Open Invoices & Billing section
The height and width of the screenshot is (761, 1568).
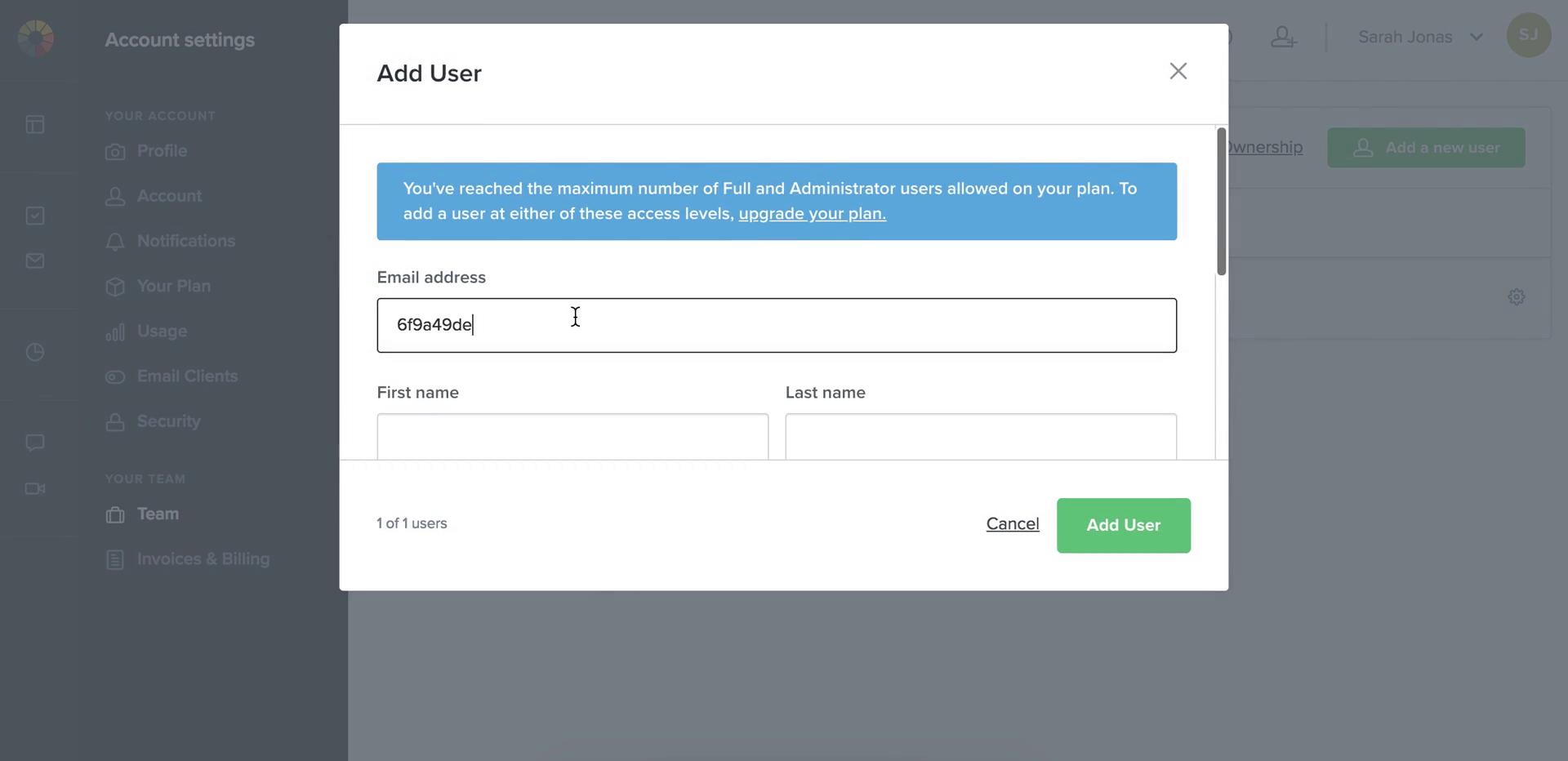pos(203,559)
